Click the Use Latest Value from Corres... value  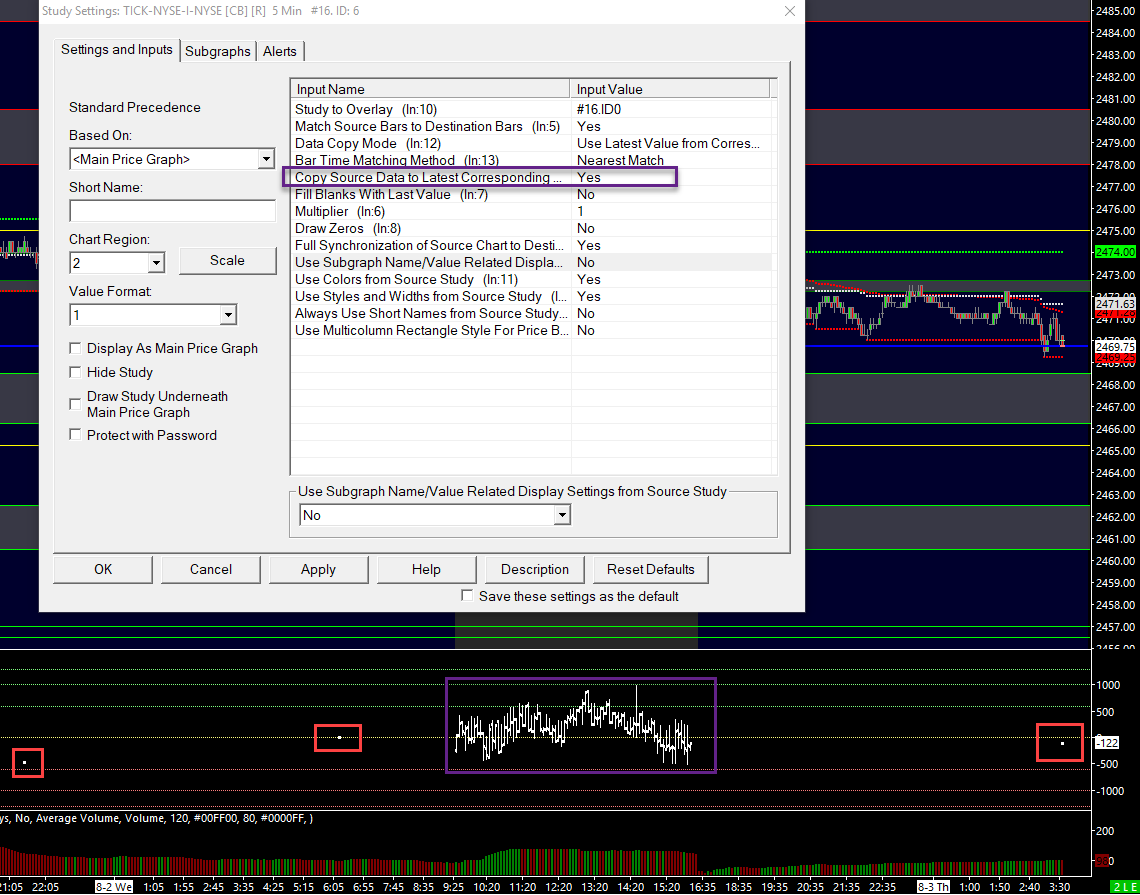(668, 143)
